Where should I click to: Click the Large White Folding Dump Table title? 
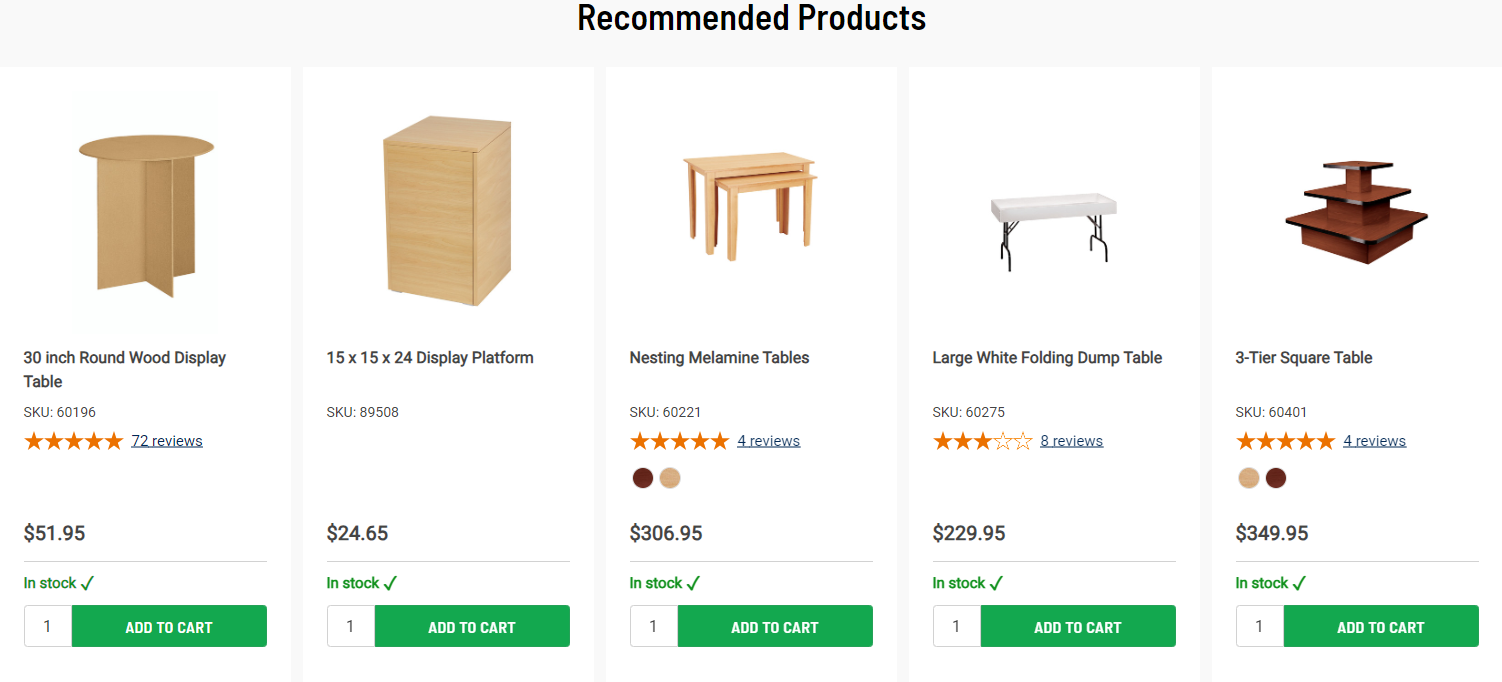(x=1047, y=358)
